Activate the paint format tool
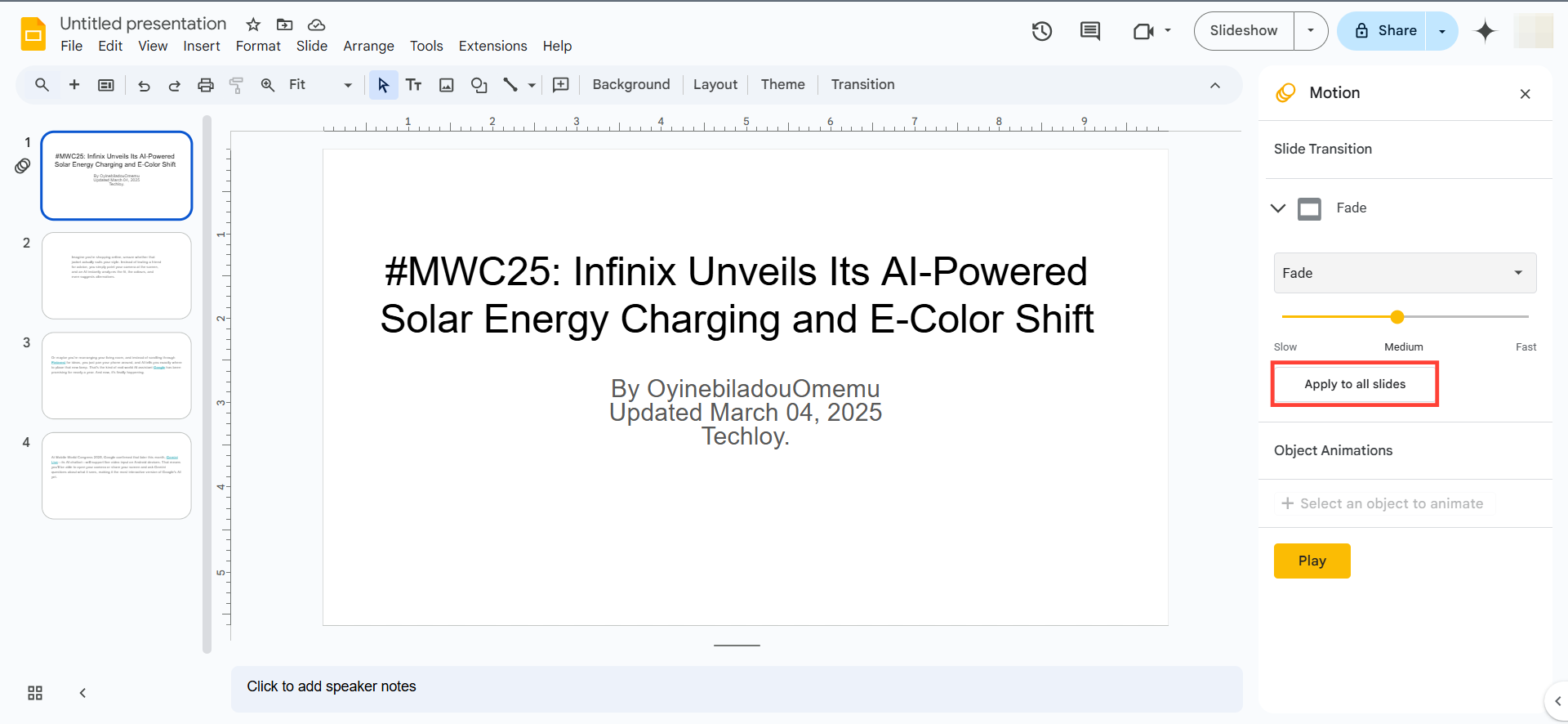This screenshot has width=1568, height=724. [x=236, y=85]
